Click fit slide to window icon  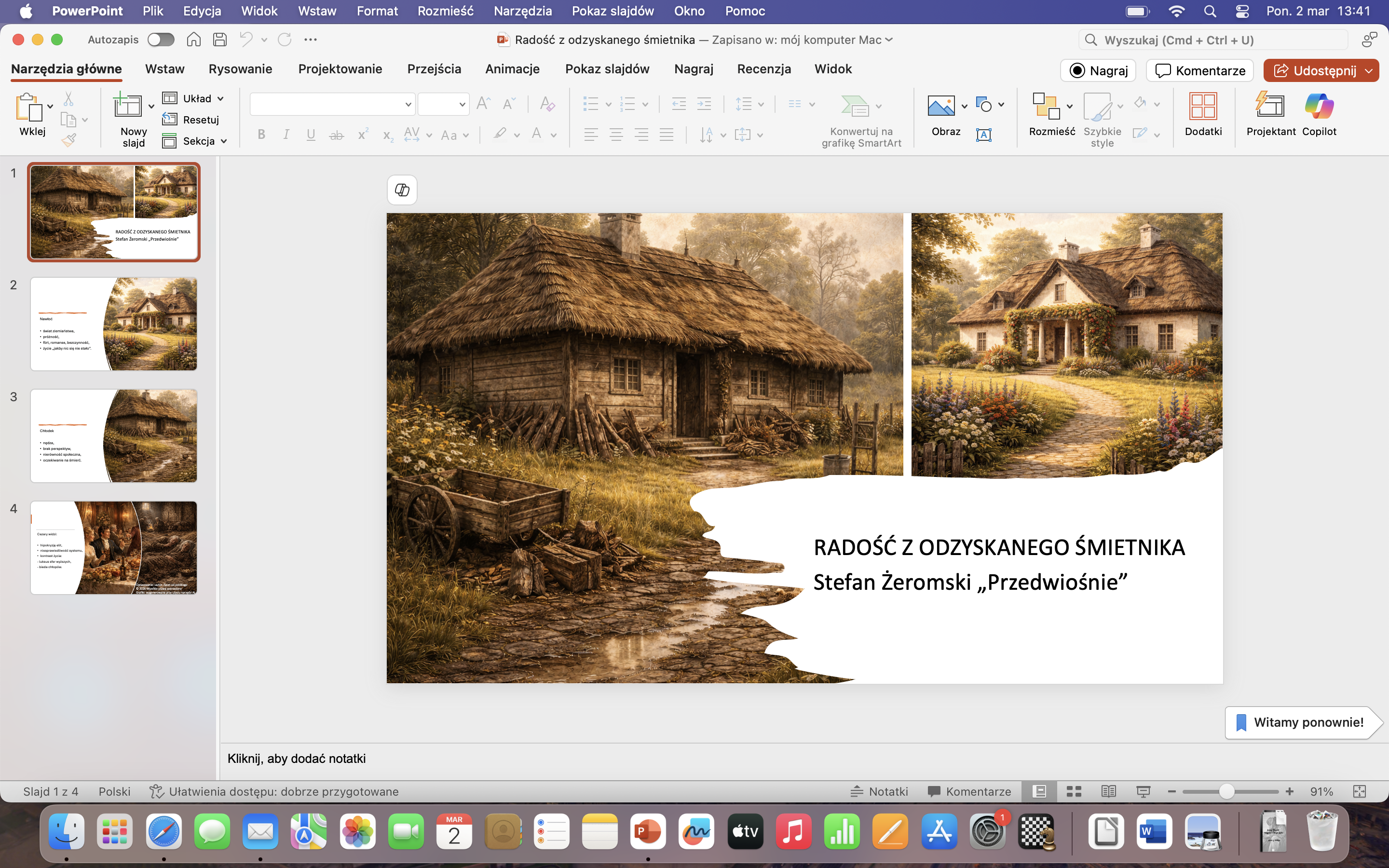coord(1359,792)
